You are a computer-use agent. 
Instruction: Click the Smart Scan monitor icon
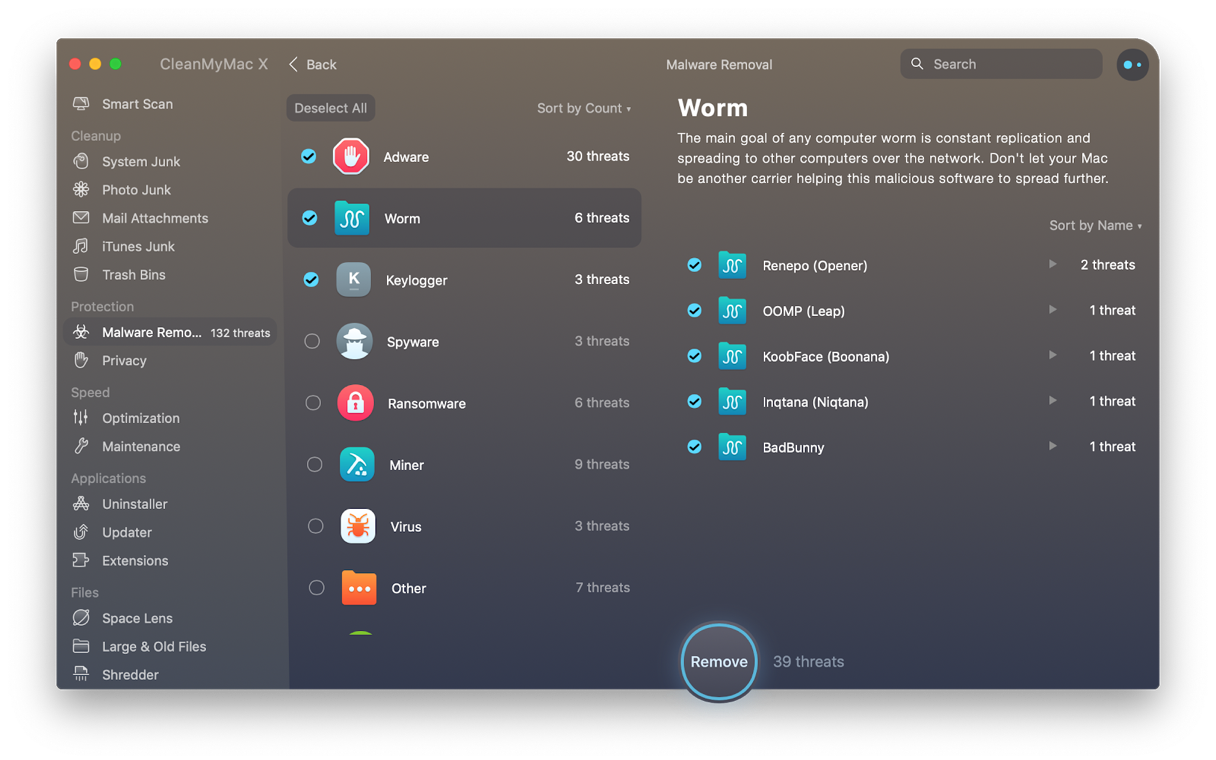click(x=81, y=104)
